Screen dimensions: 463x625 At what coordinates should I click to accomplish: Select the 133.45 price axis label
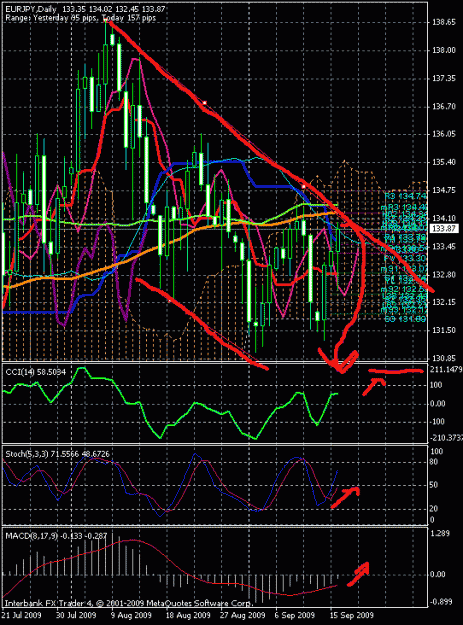pos(443,247)
